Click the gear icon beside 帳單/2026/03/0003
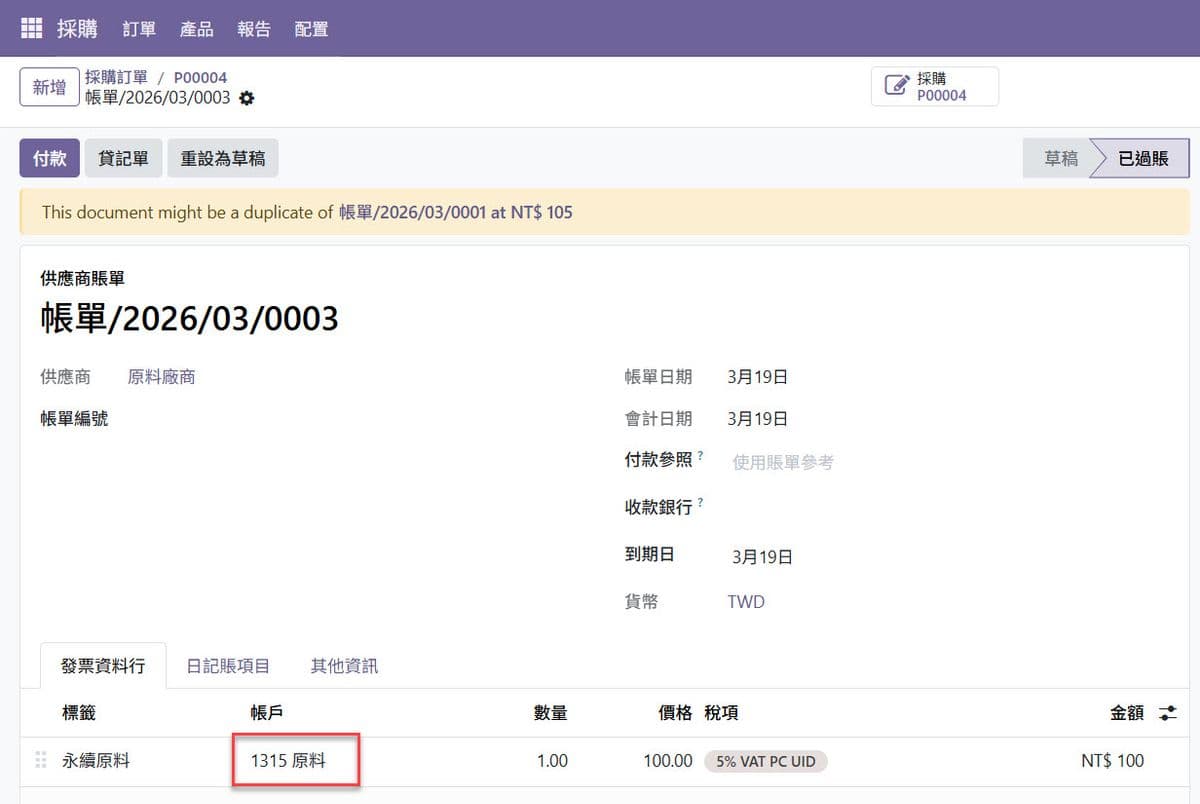 [x=247, y=98]
